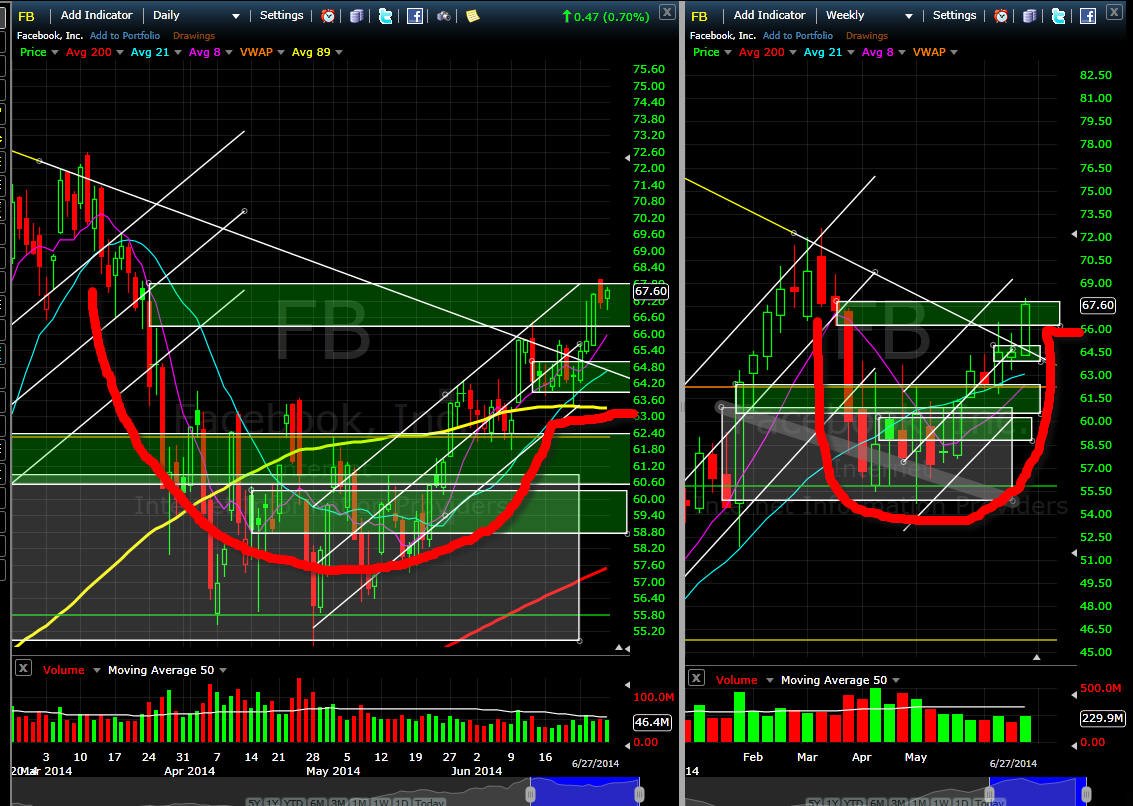Click the FB ticker symbol on the Daily chart
This screenshot has width=1133, height=806.
pyautogui.click(x=26, y=16)
